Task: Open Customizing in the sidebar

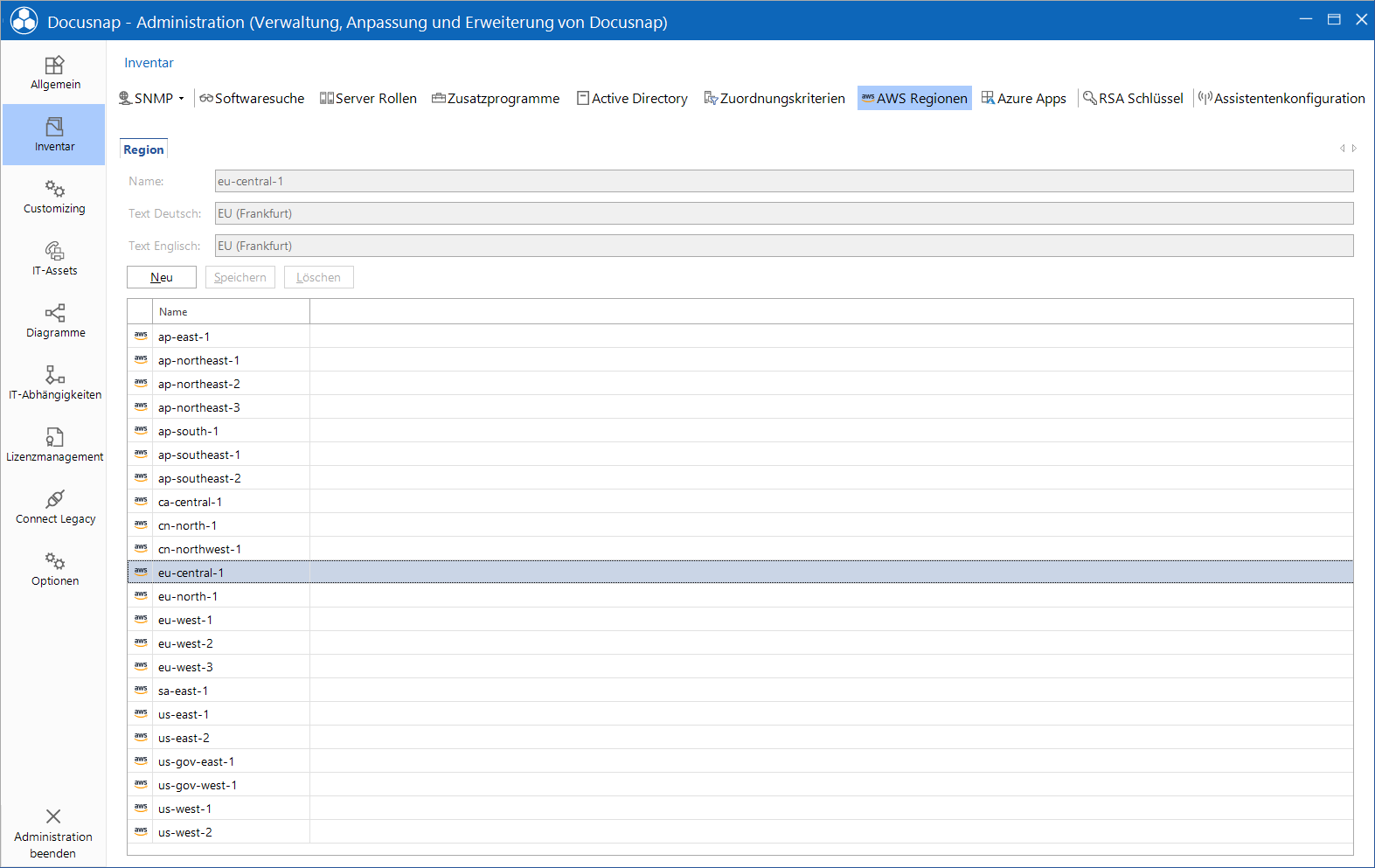Action: coord(54,198)
